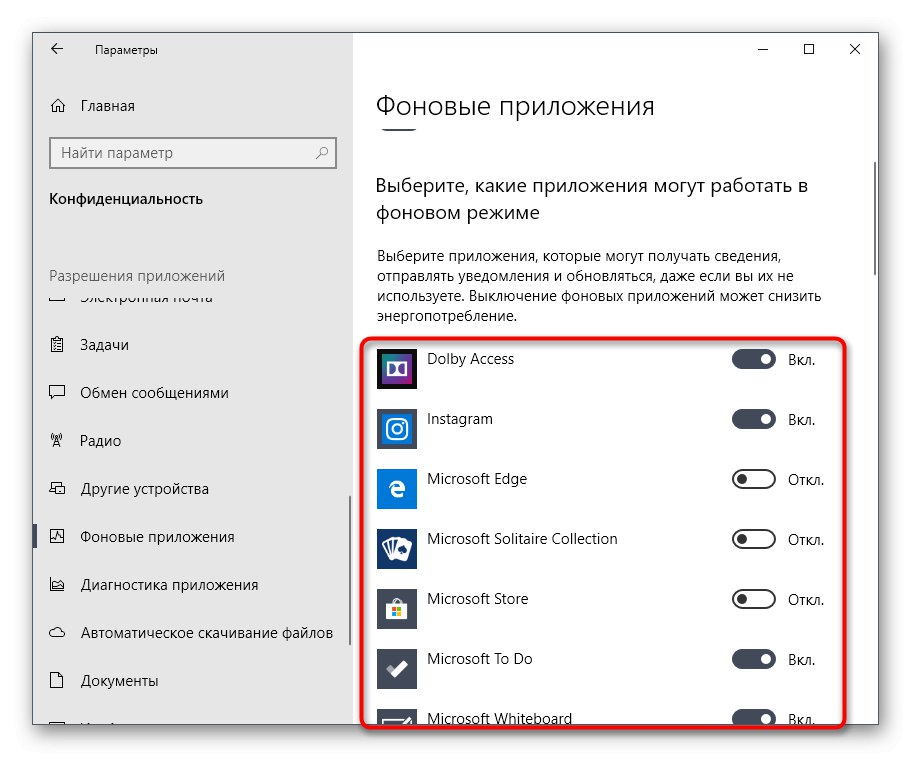Viewport: 911px width, 757px height.
Task: Click the Диагностика приложения chart icon
Action: 57,584
